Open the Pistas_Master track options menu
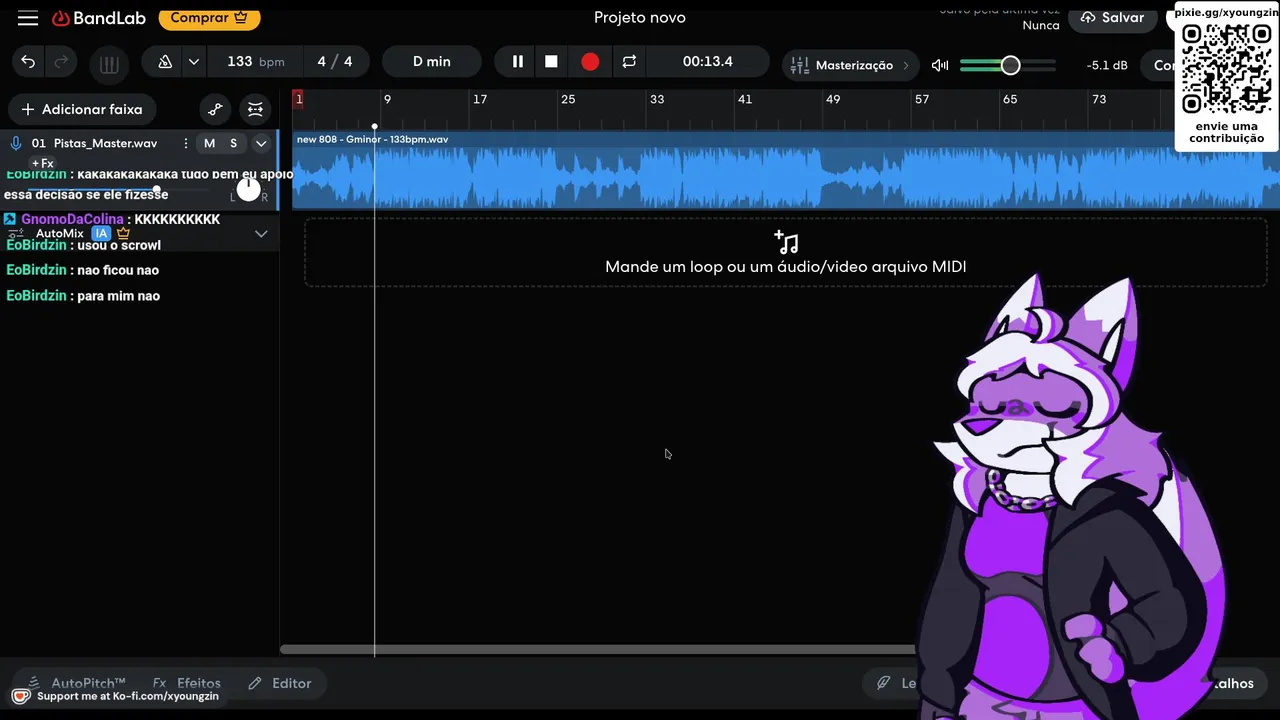Screen dimensions: 1280x720 click(x=185, y=143)
